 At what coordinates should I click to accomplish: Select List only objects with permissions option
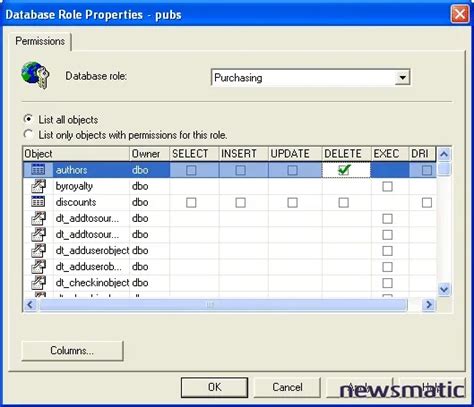click(x=29, y=134)
